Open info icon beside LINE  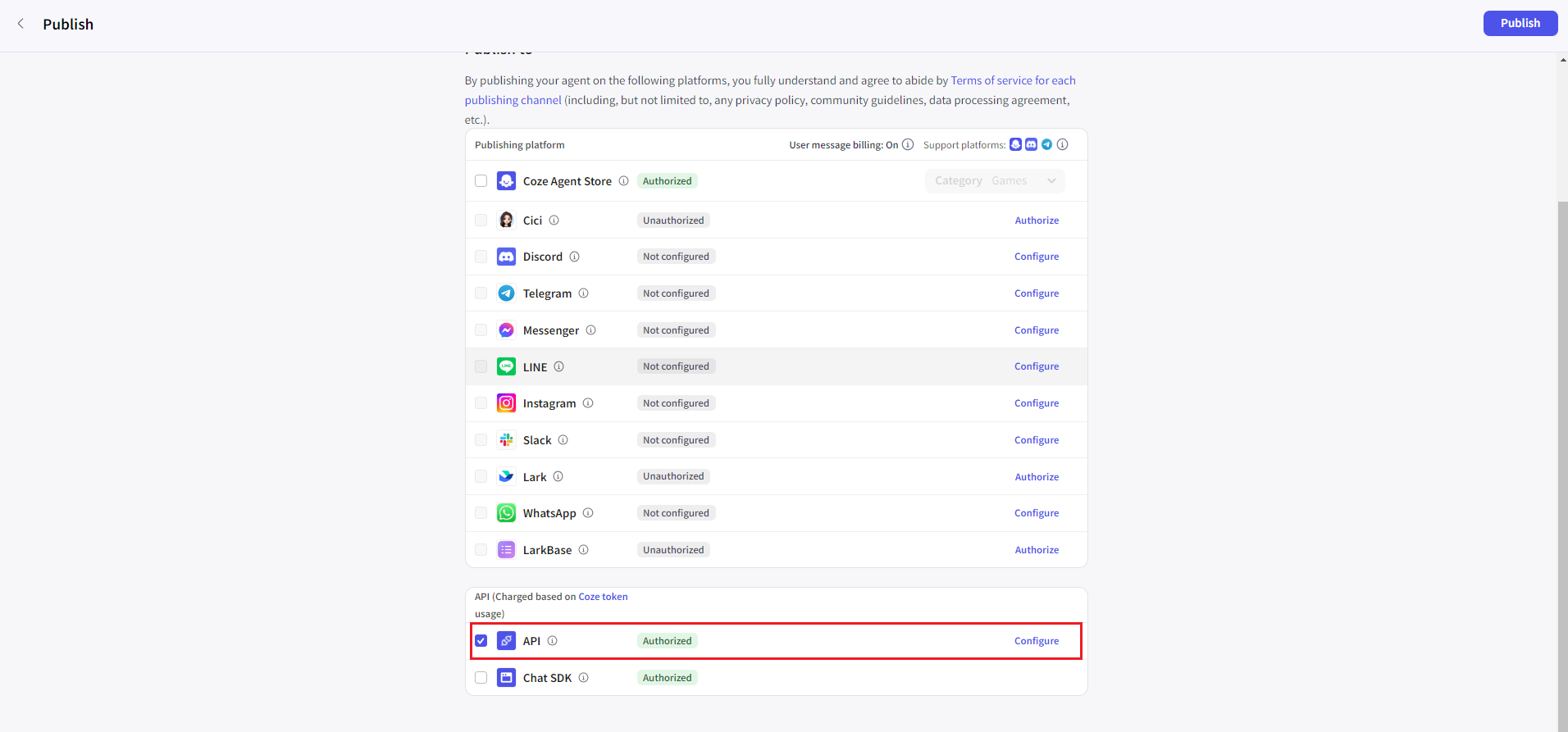[558, 366]
